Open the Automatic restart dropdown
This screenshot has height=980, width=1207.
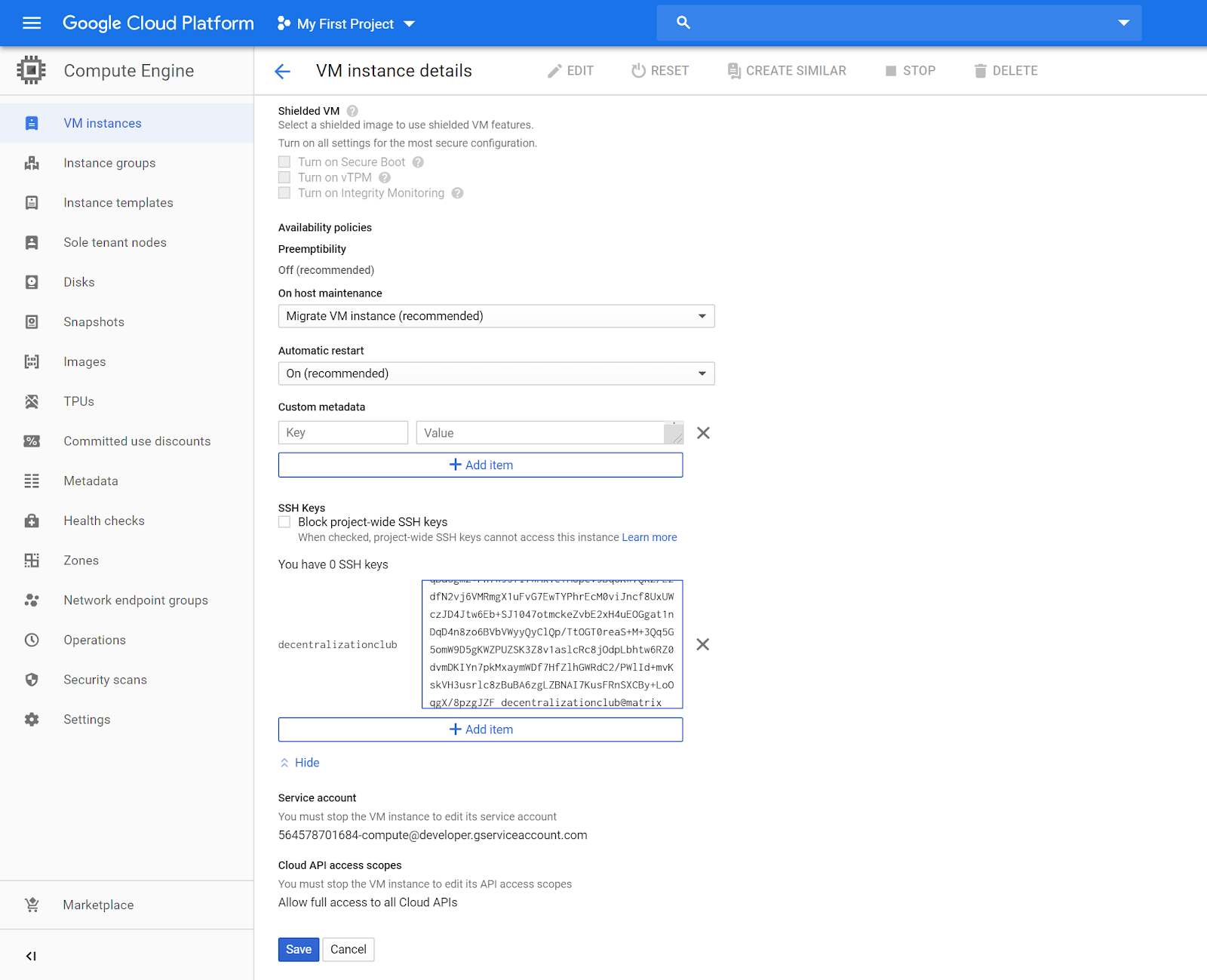(496, 373)
